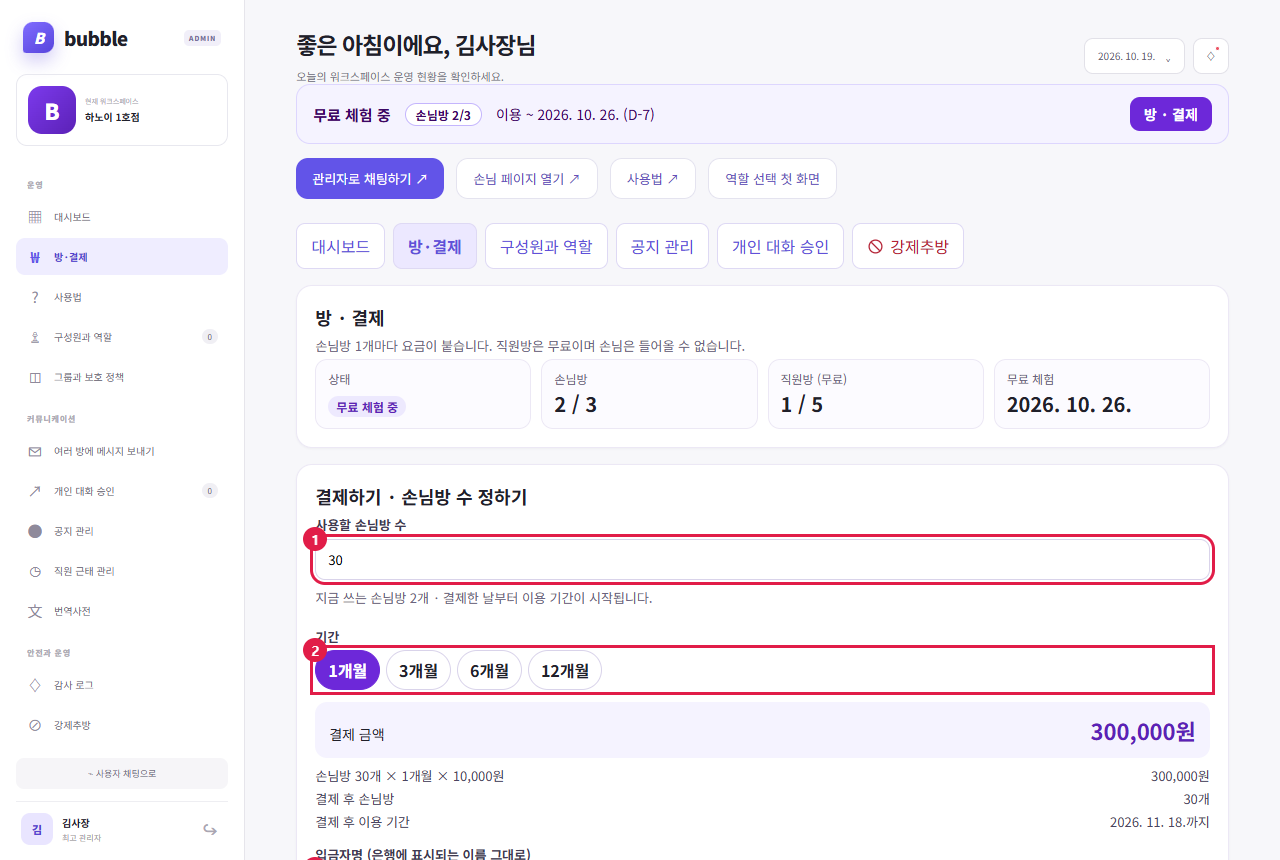1280x860 pixels.
Task: Open the 공지 관리 tab
Action: pos(662,246)
